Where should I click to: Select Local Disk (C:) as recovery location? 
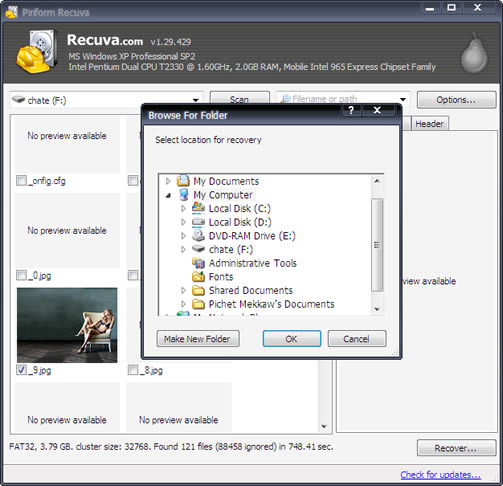tap(240, 209)
